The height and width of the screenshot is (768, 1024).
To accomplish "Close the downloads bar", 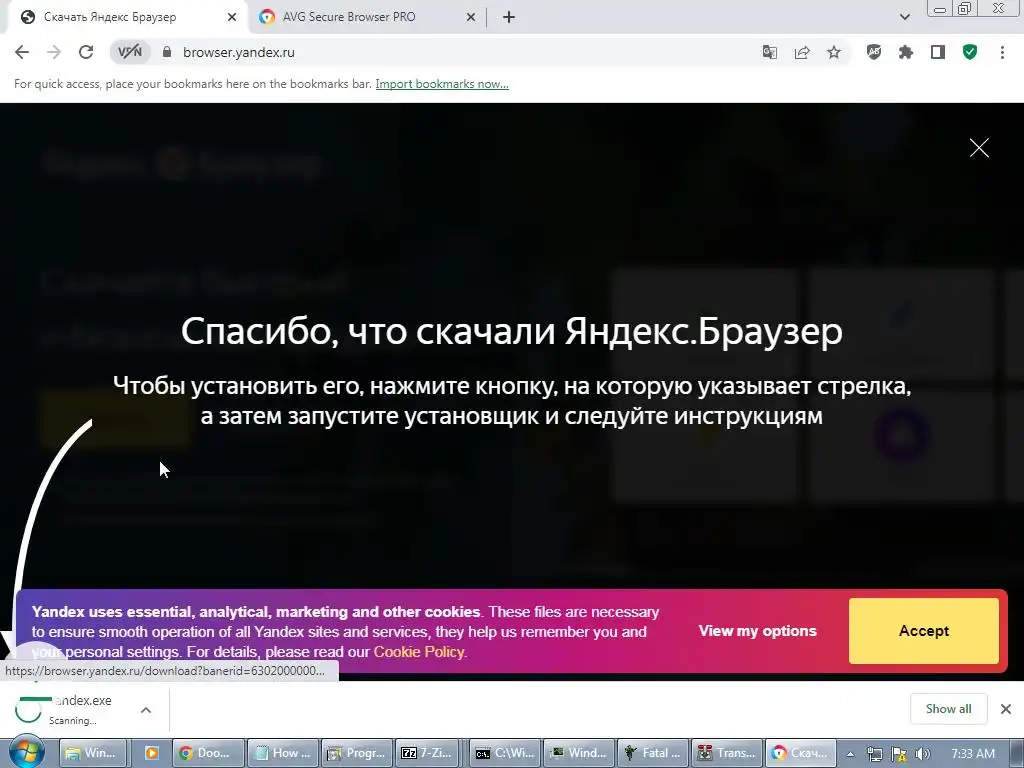I will (1006, 709).
